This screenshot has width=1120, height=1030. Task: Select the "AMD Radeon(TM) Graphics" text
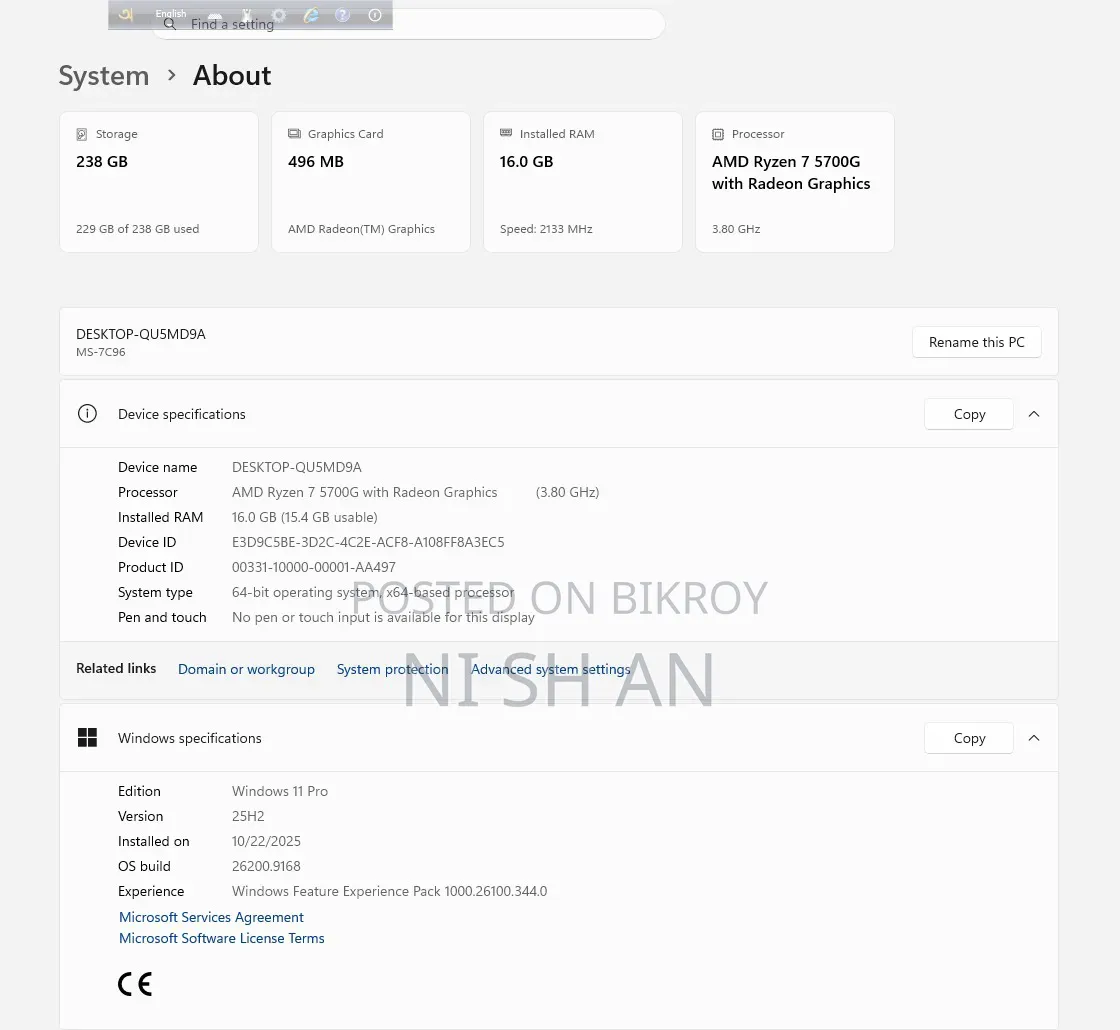pyautogui.click(x=361, y=229)
